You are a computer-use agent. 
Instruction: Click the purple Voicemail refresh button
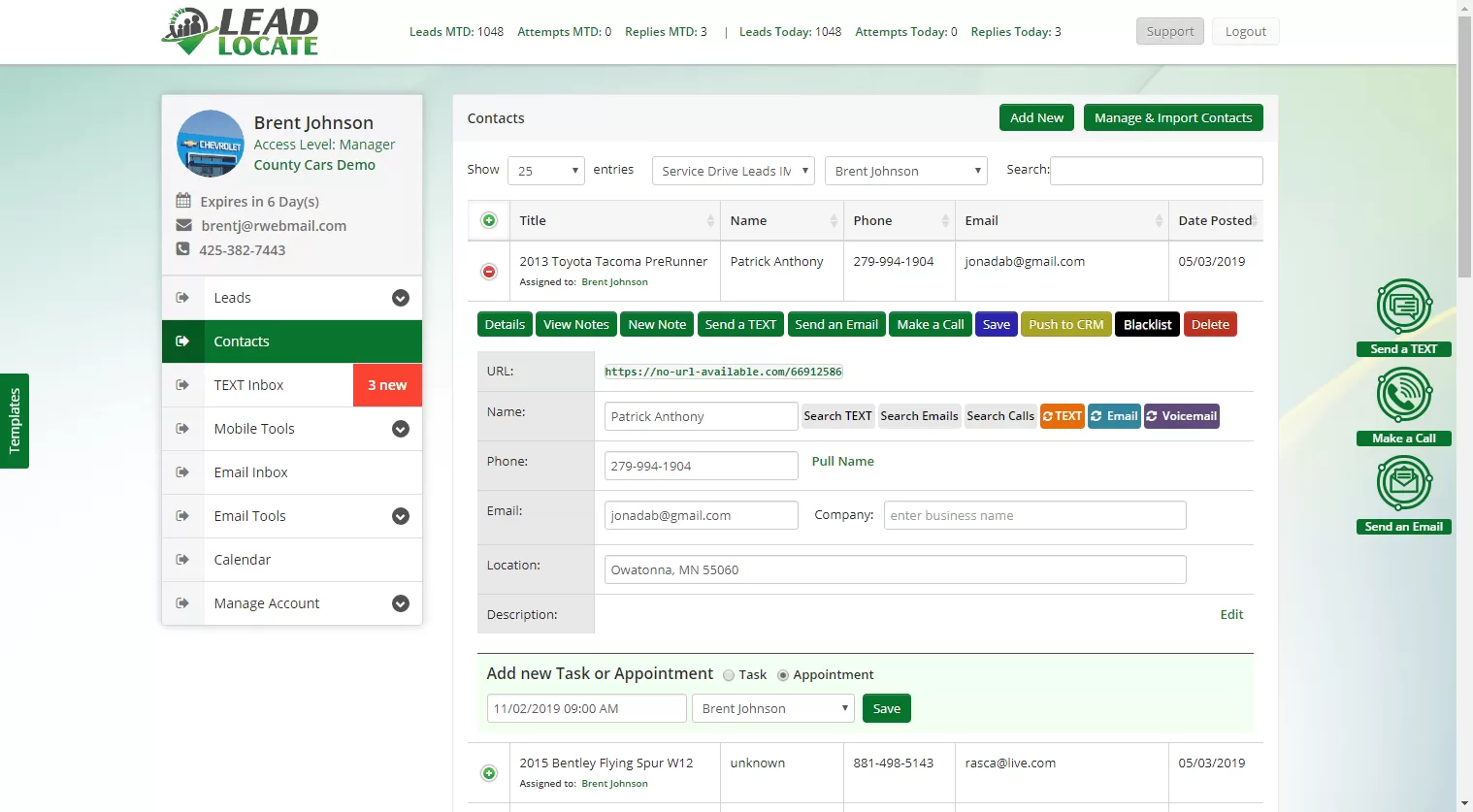coord(1182,416)
